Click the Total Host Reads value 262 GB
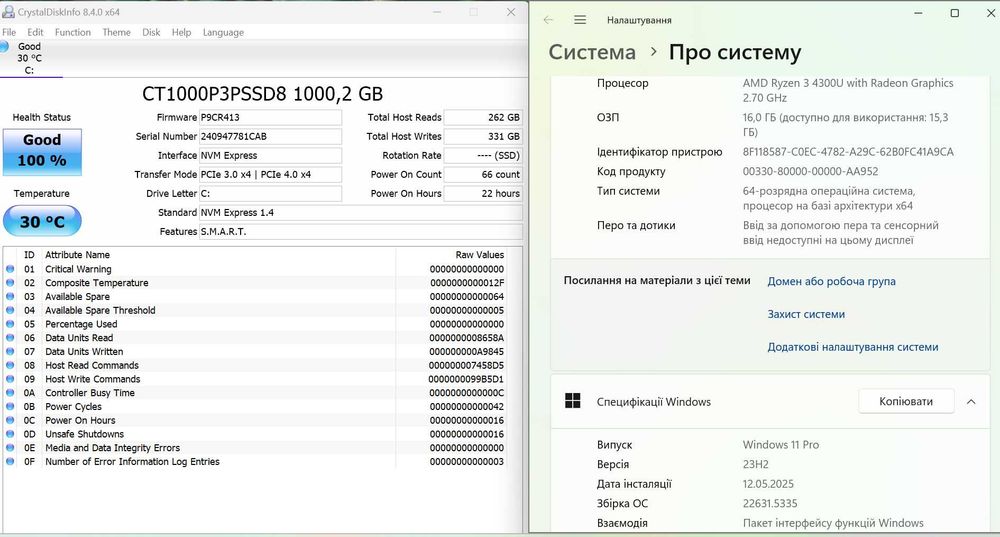Screen dimensions: 1000x537 (483, 117)
